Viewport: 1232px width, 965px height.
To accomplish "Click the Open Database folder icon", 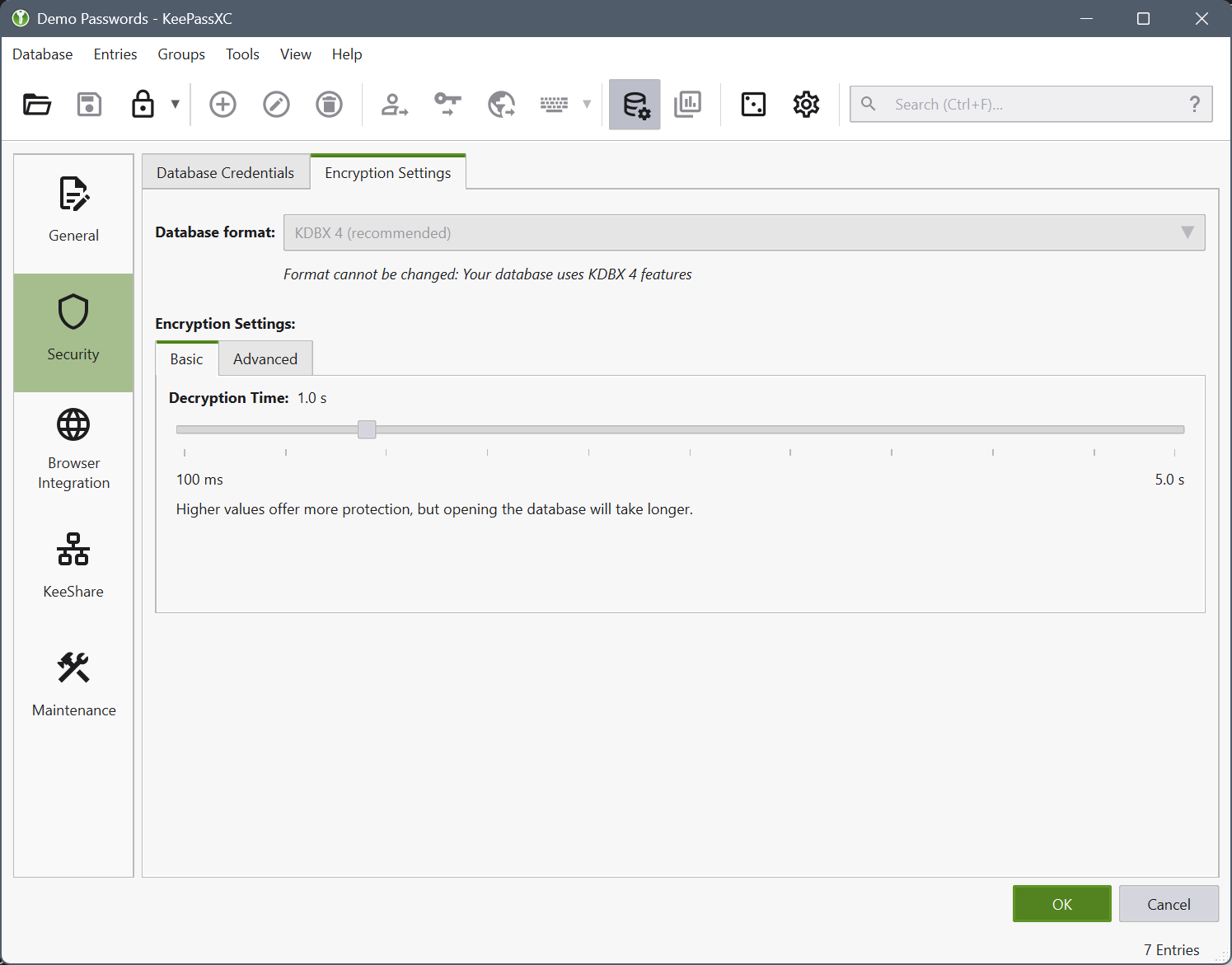I will tap(37, 105).
